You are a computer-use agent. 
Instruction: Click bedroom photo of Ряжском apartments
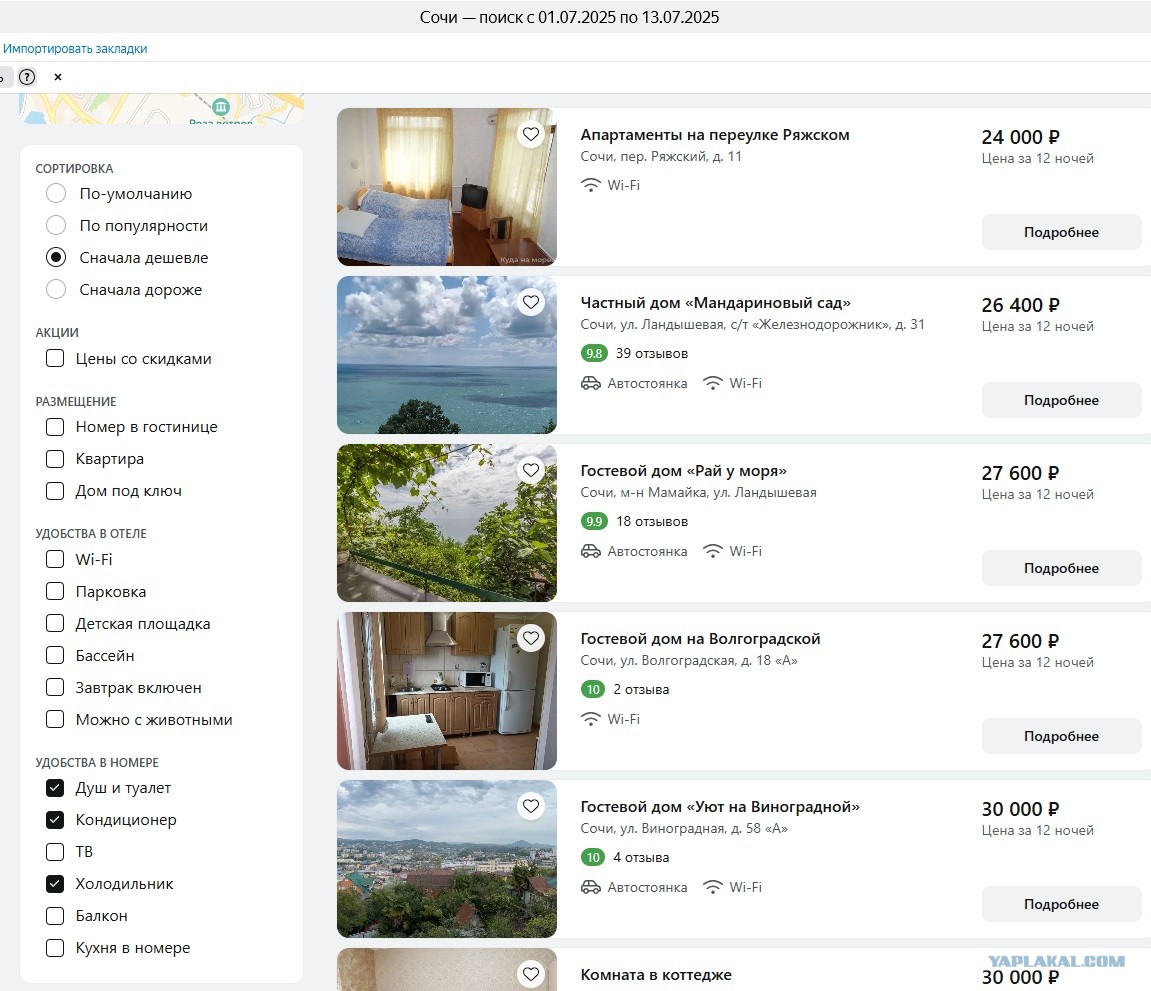pyautogui.click(x=446, y=186)
